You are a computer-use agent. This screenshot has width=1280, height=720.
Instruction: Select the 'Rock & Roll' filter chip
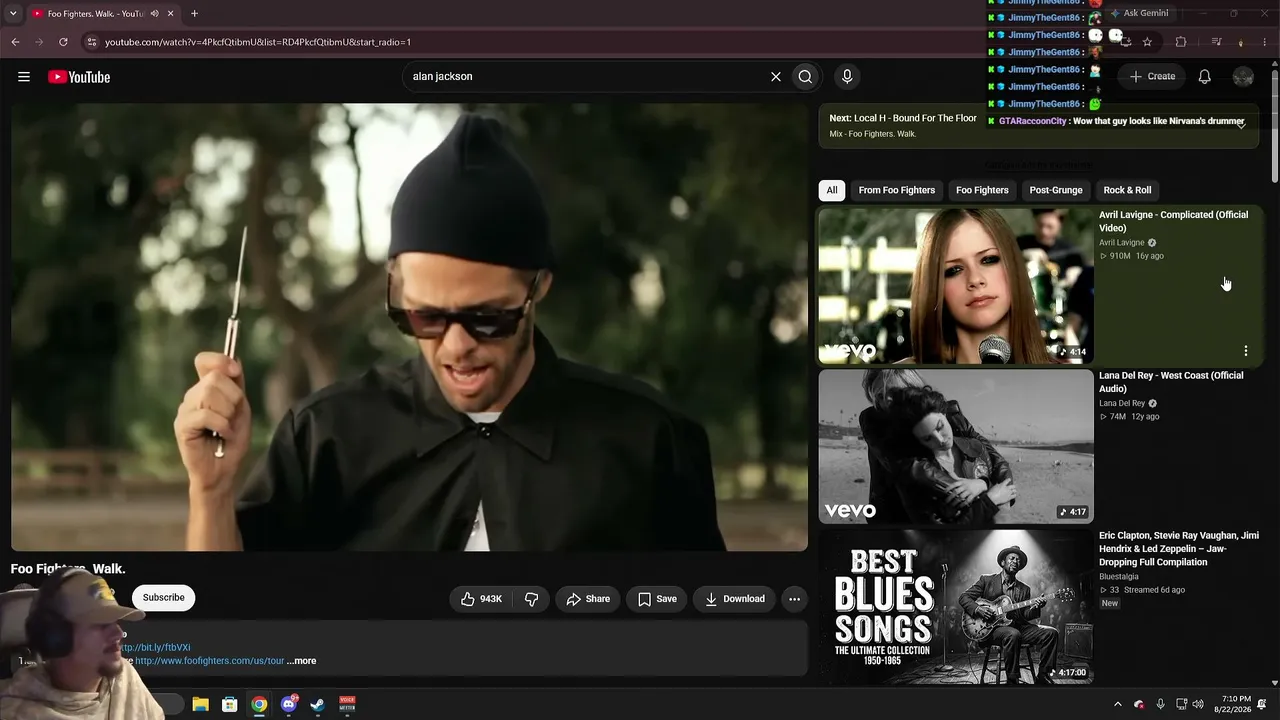pos(1127,190)
